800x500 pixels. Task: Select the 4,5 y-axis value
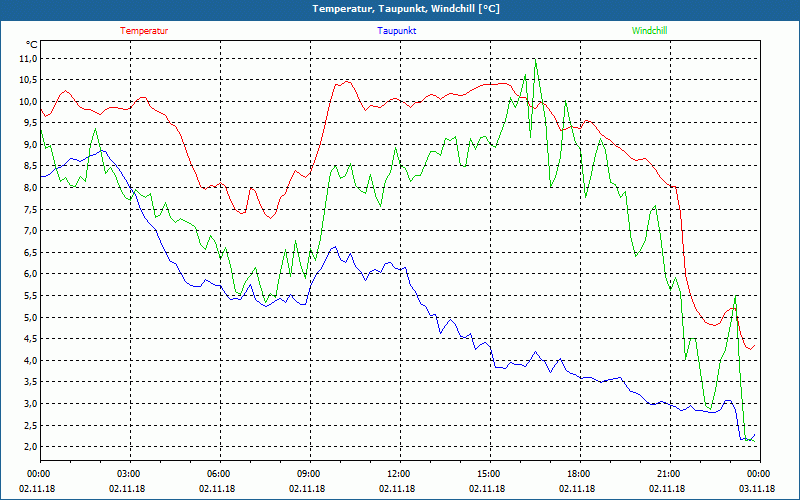pyautogui.click(x=30, y=339)
